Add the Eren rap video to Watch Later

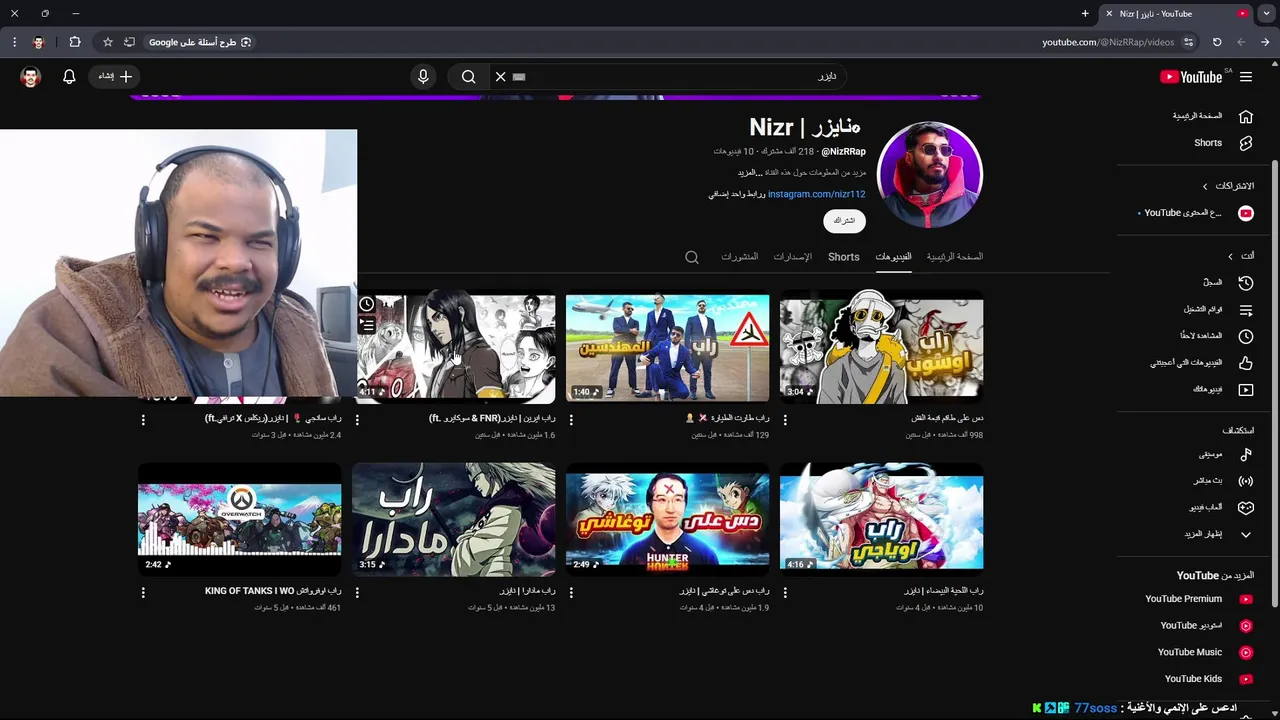click(x=367, y=304)
